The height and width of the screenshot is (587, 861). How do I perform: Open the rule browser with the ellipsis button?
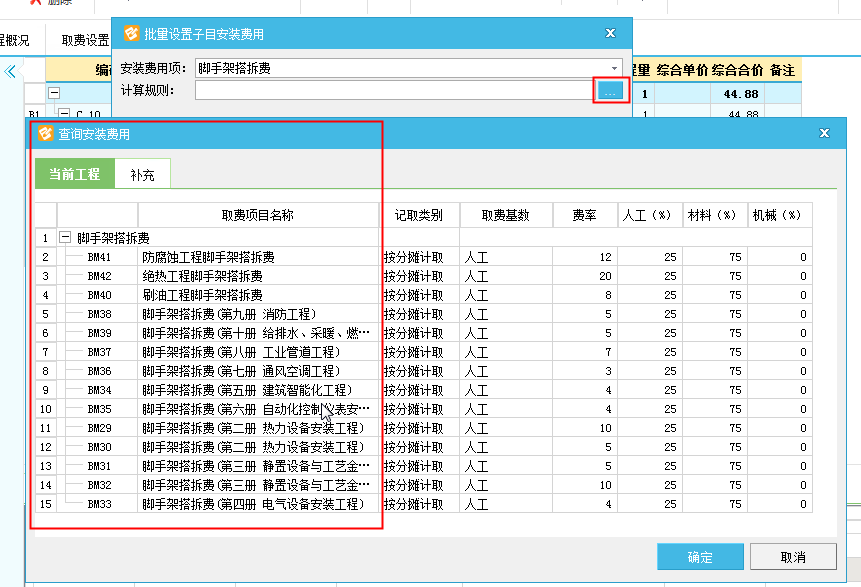point(610,91)
